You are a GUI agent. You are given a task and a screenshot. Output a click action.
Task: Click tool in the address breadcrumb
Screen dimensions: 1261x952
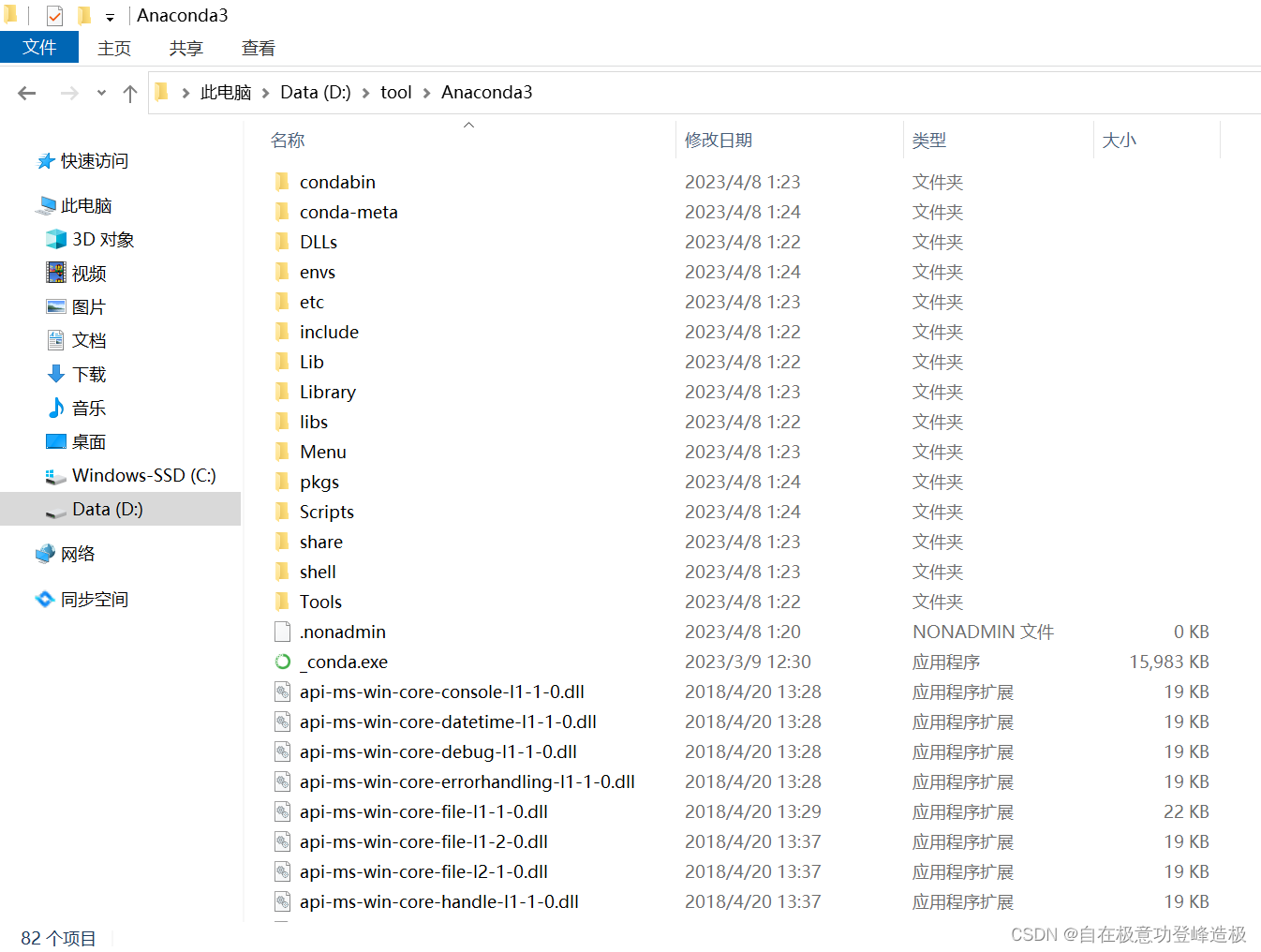tap(396, 92)
